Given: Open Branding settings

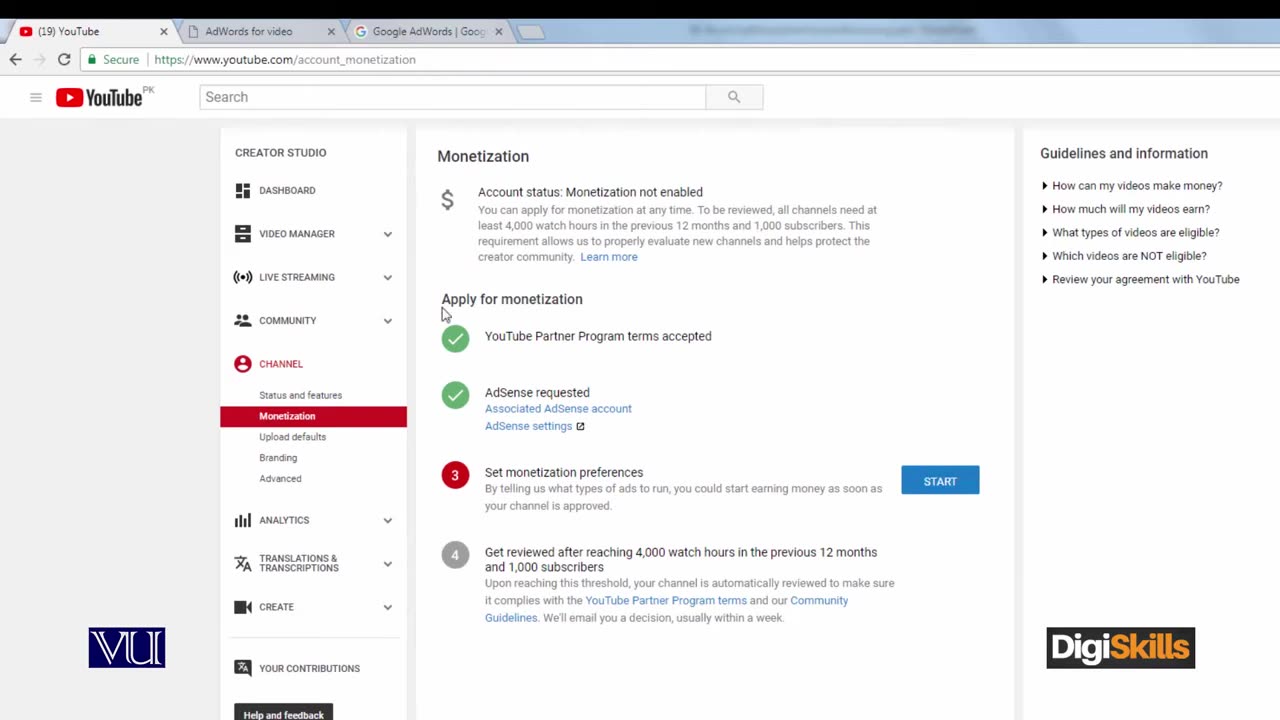Looking at the screenshot, I should click(x=278, y=458).
